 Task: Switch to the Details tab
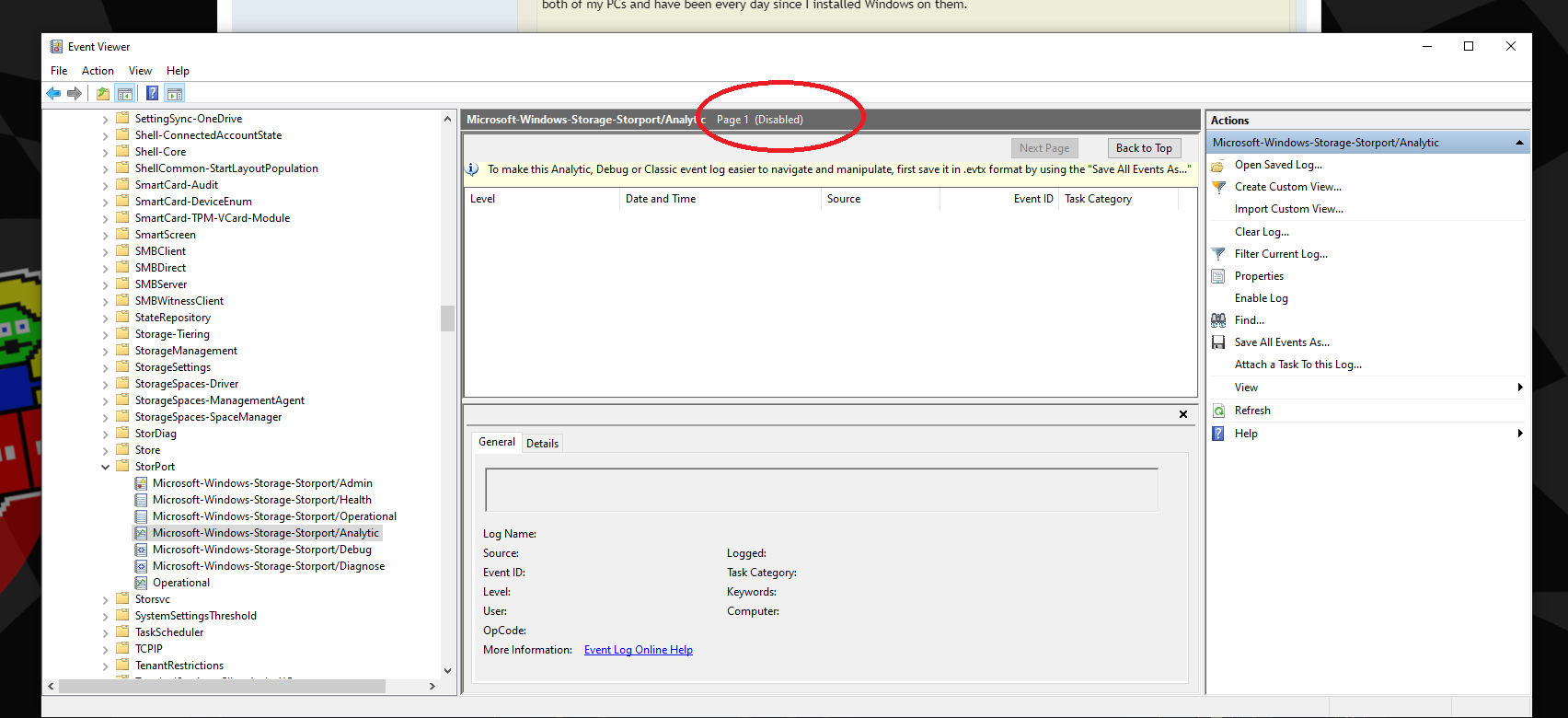(542, 444)
